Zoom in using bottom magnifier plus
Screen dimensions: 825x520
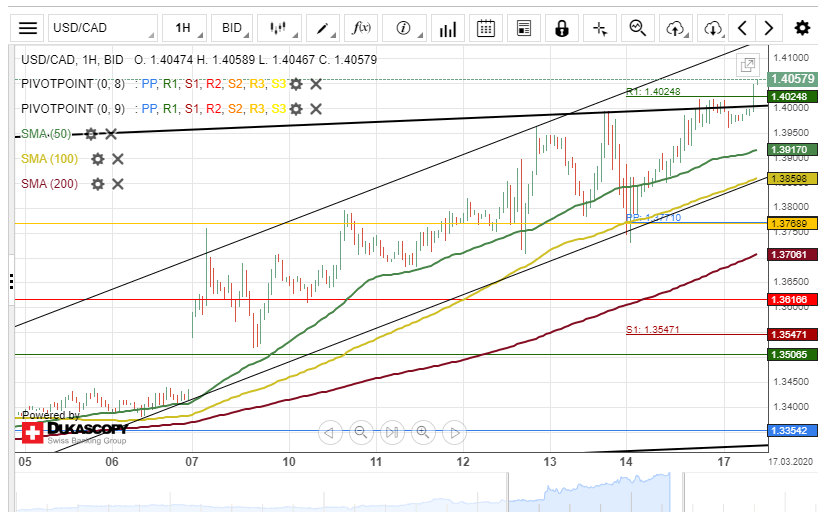pos(423,433)
